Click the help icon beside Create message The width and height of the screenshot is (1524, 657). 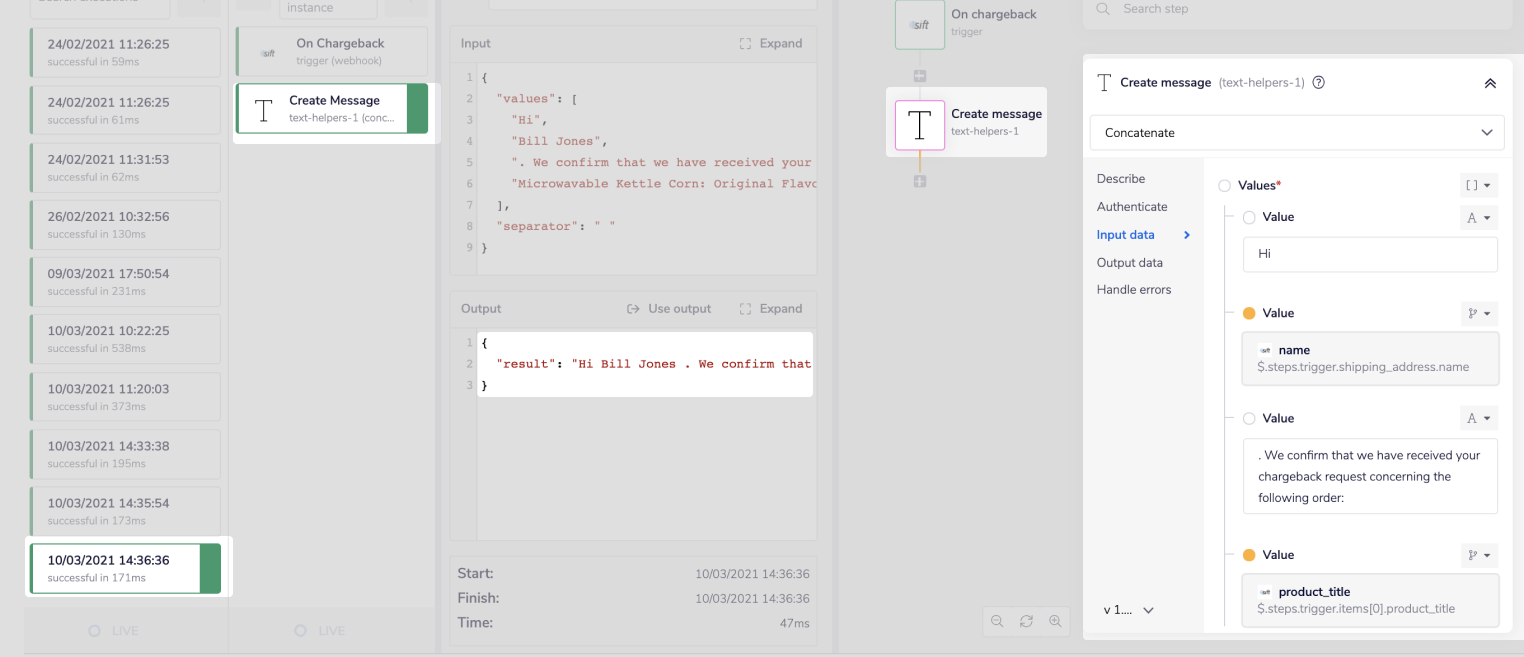pyautogui.click(x=1318, y=83)
